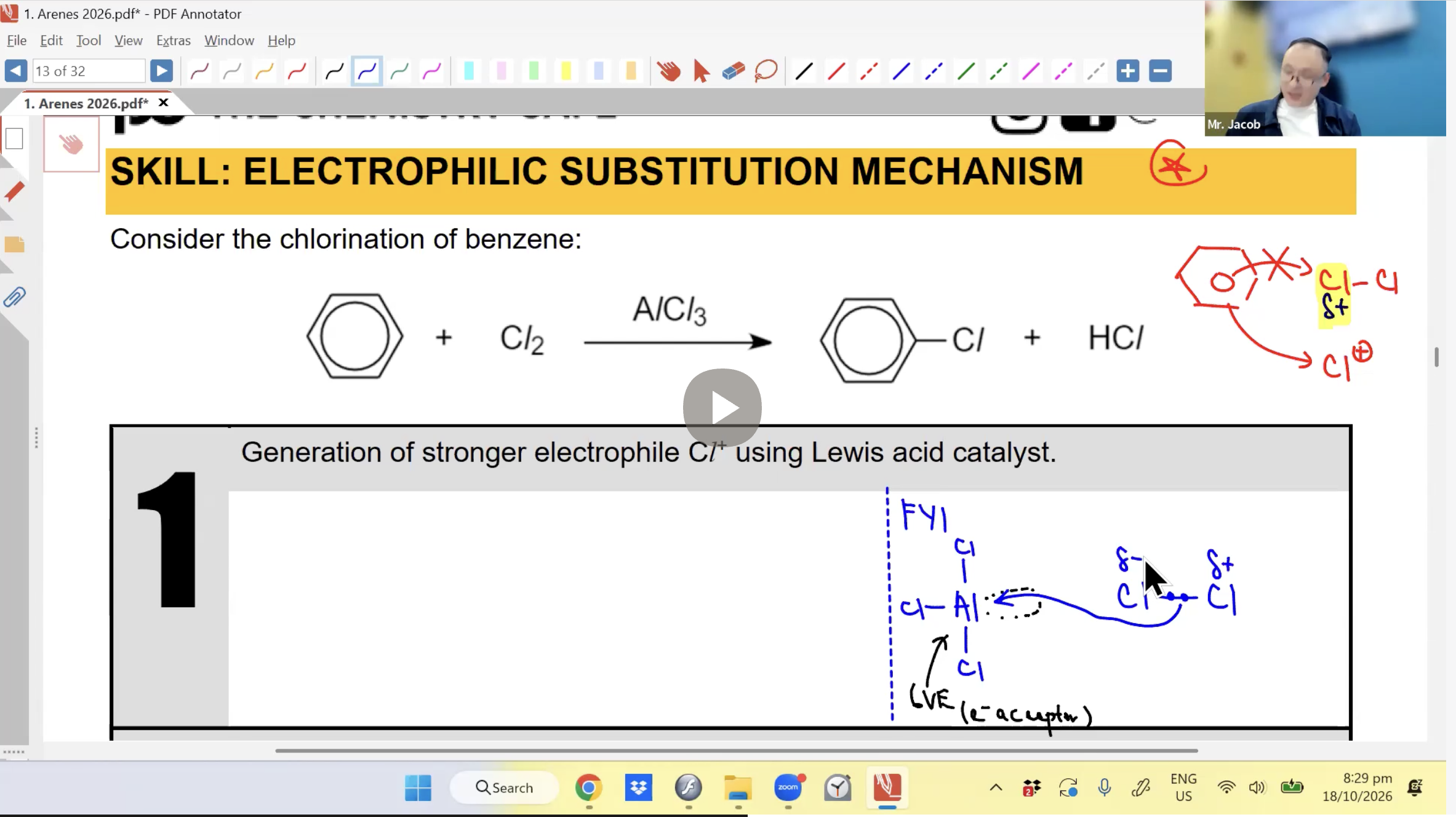Select the magenta pen tool

click(432, 71)
